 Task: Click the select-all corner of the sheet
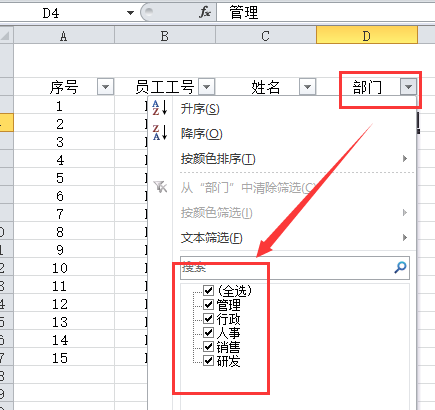click(6, 35)
